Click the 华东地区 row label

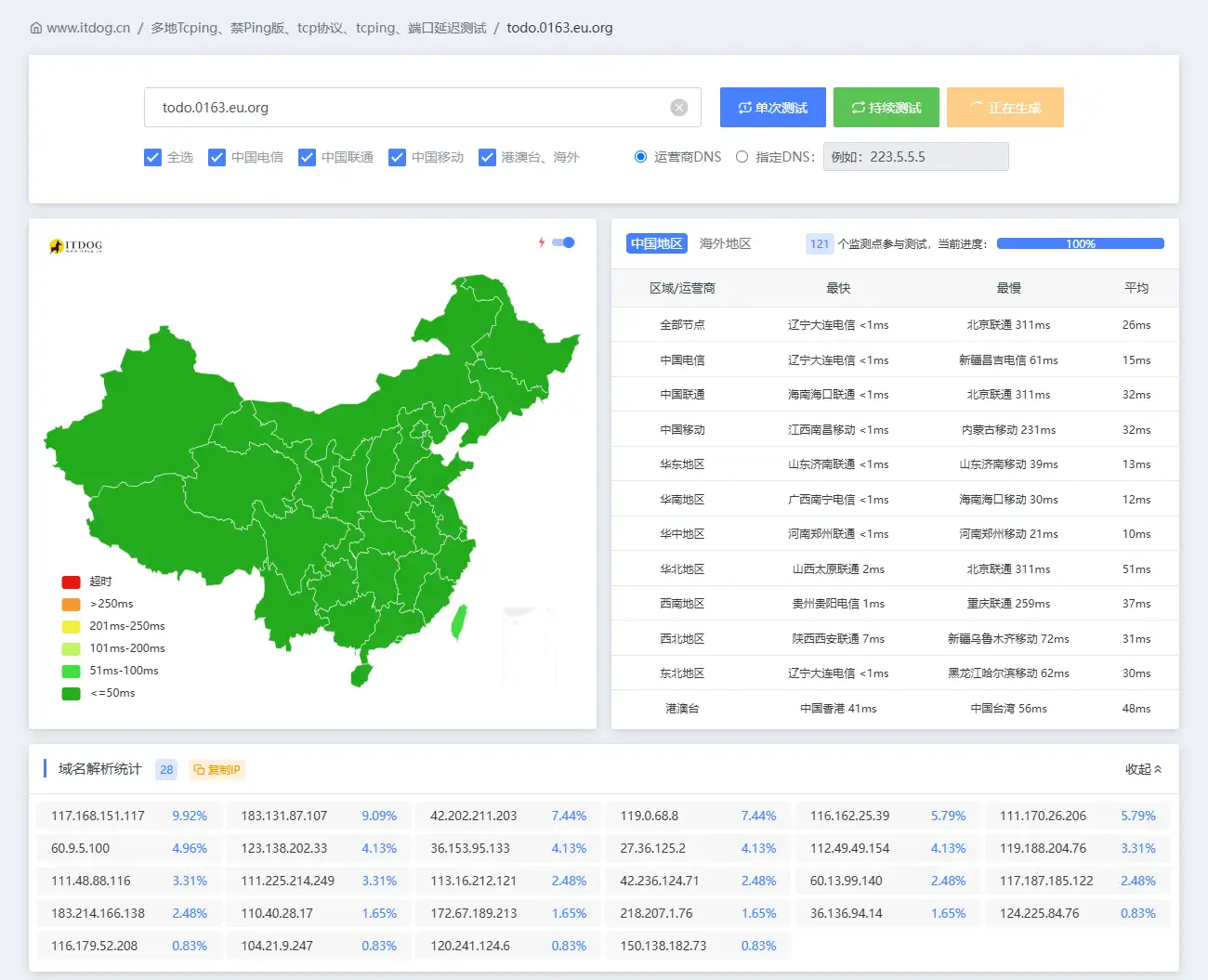tap(682, 464)
